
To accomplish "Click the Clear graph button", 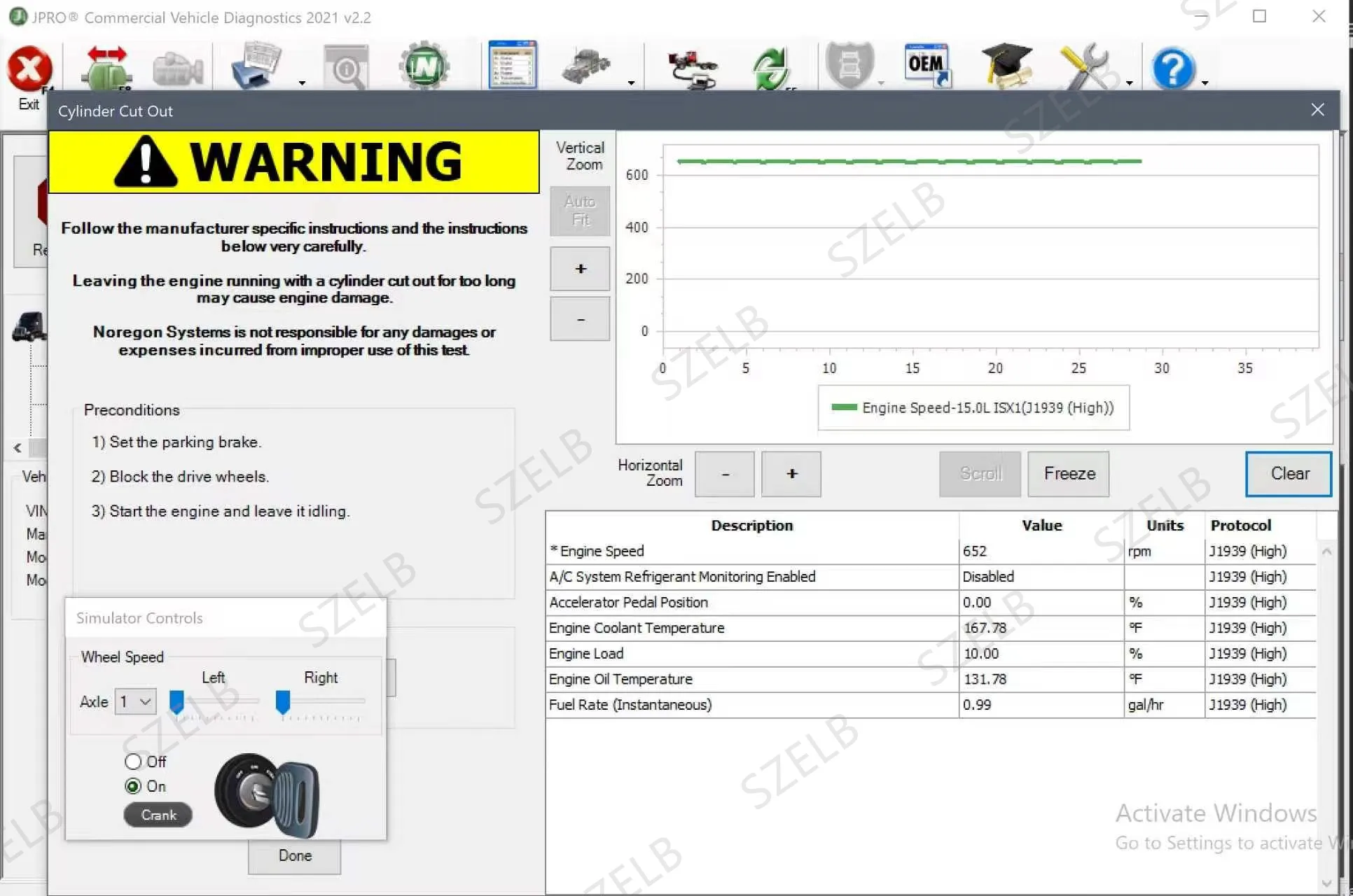I will tap(1289, 474).
